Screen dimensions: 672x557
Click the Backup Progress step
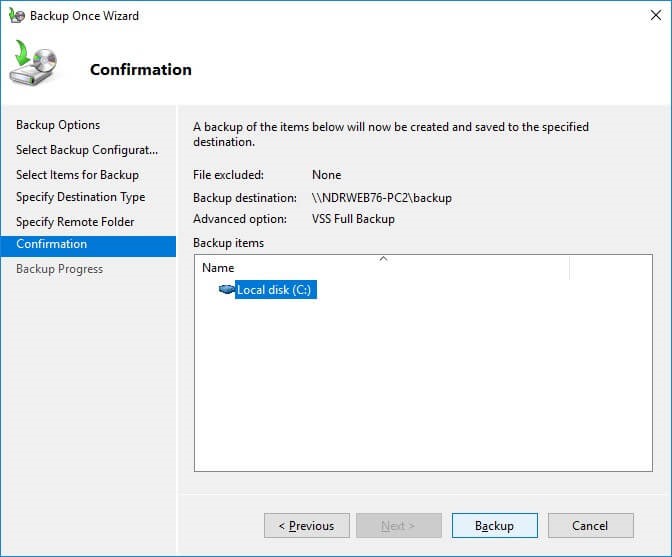(60, 269)
